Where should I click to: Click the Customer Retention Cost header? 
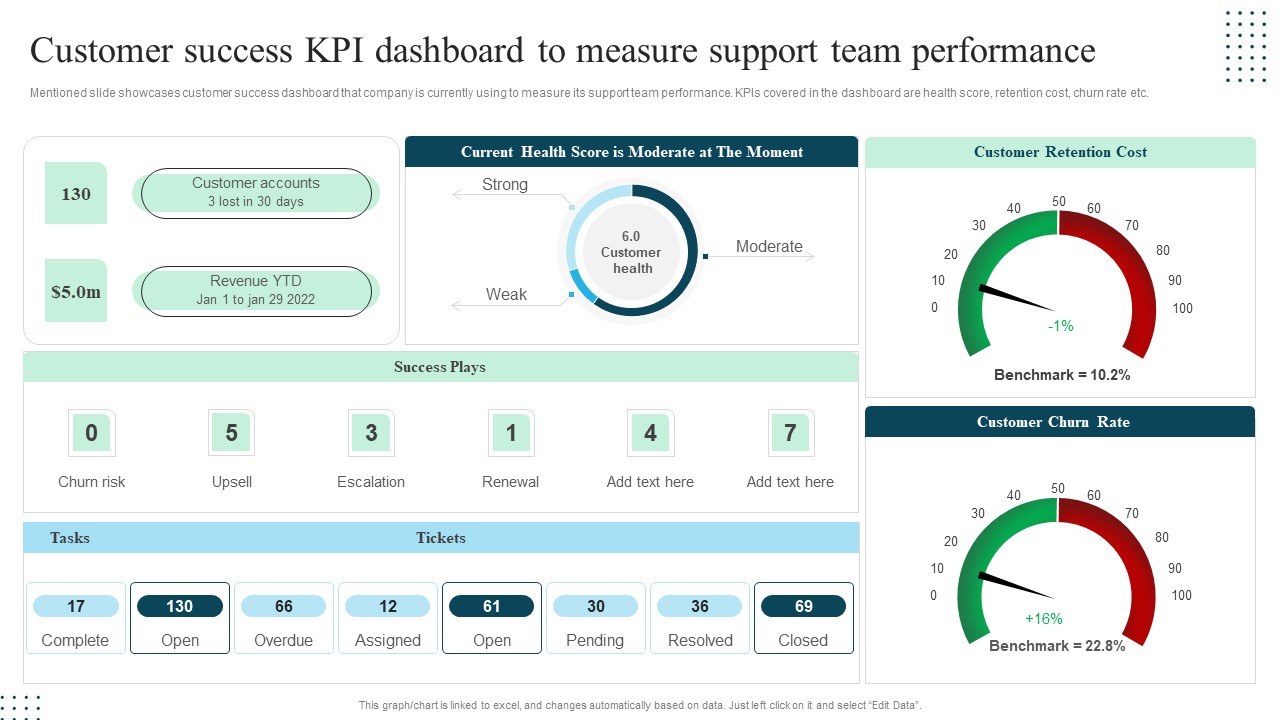coord(1060,152)
